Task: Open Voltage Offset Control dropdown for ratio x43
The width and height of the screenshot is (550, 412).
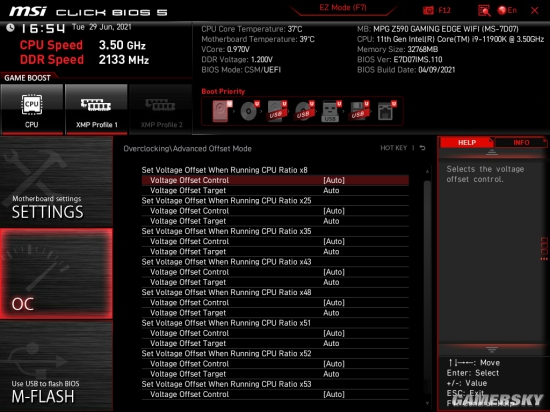Action: 275,272
